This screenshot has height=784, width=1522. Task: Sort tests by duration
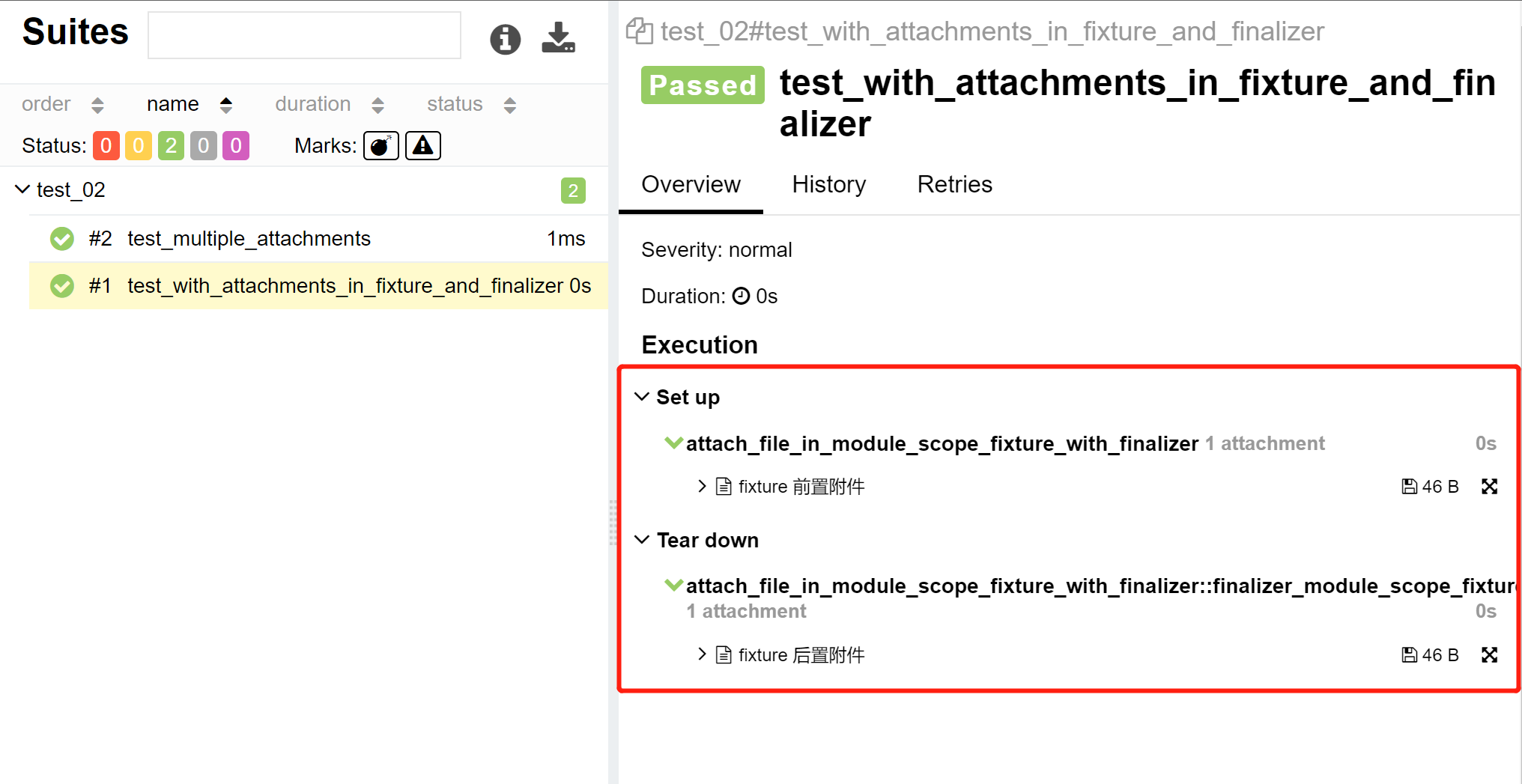[x=312, y=104]
